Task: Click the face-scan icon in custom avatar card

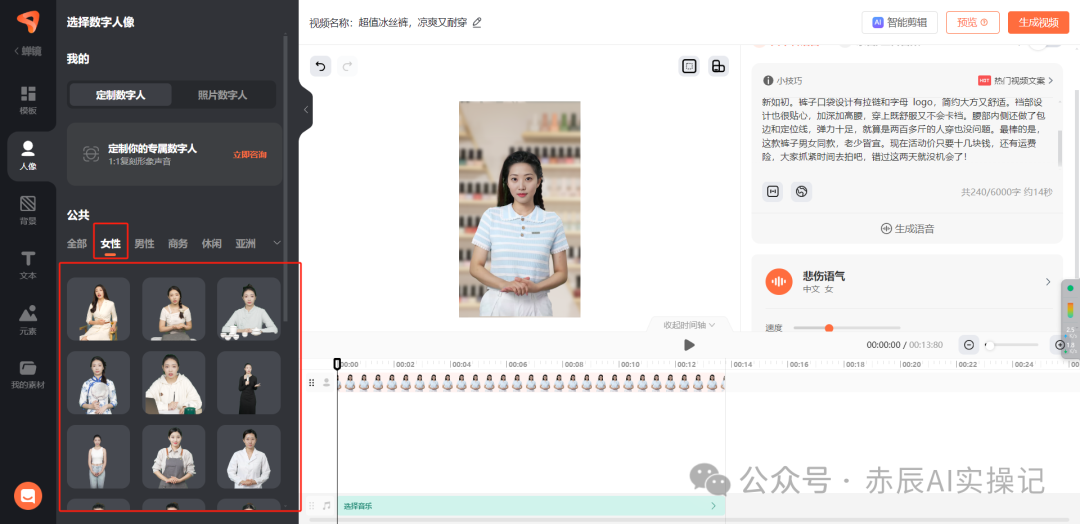Action: 90,154
